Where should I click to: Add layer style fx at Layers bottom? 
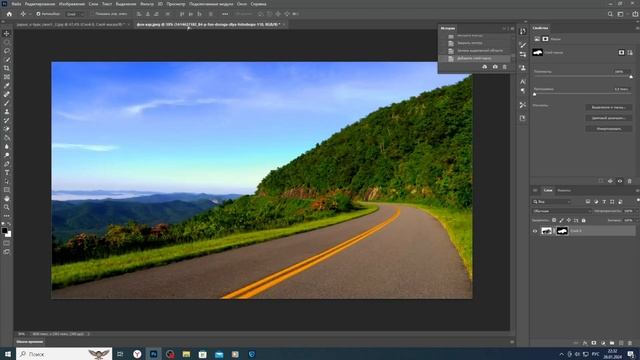[x=585, y=343]
